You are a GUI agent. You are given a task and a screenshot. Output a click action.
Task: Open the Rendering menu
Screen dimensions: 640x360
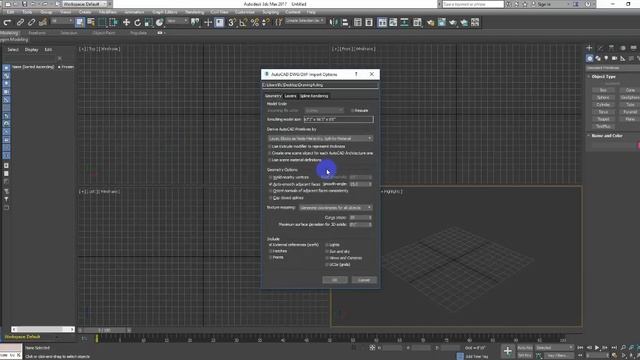(x=194, y=12)
